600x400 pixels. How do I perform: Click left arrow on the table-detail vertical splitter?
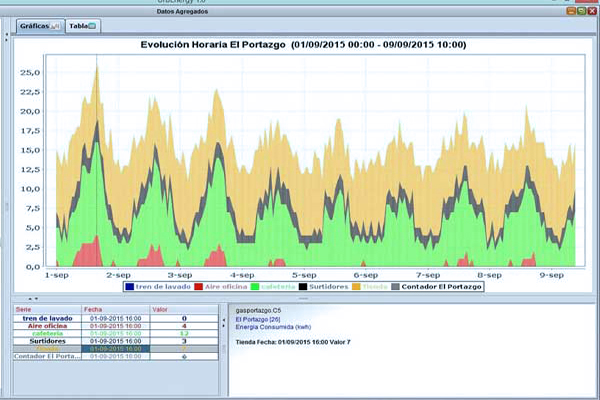[223, 320]
